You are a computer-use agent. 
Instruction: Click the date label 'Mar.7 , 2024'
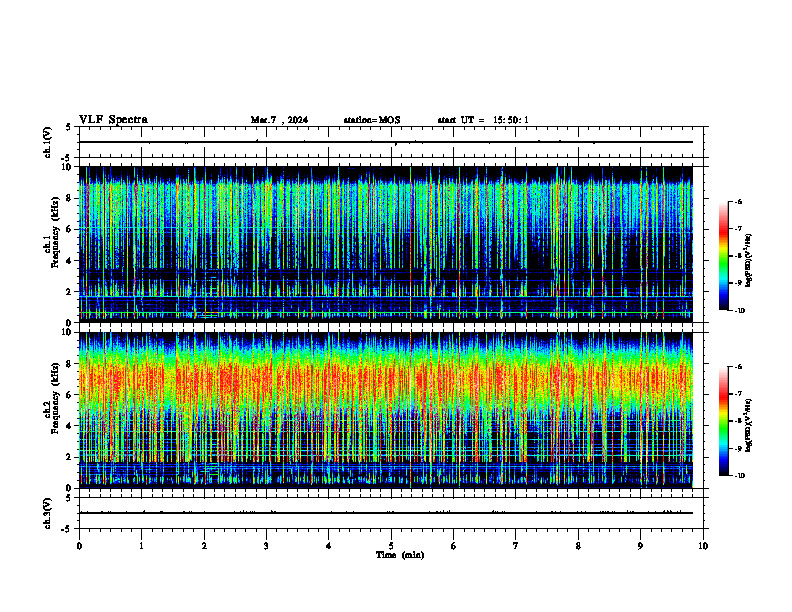pyautogui.click(x=279, y=120)
